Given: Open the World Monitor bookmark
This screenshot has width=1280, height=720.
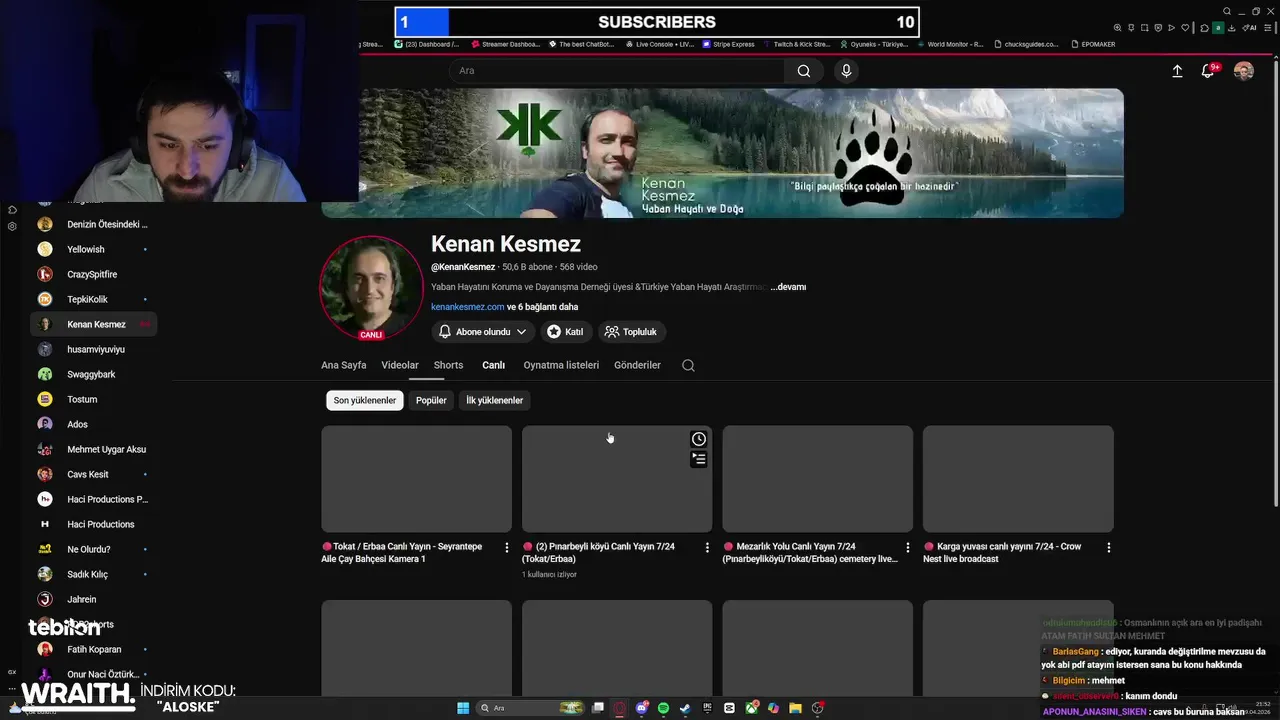Looking at the screenshot, I should pyautogui.click(x=950, y=44).
